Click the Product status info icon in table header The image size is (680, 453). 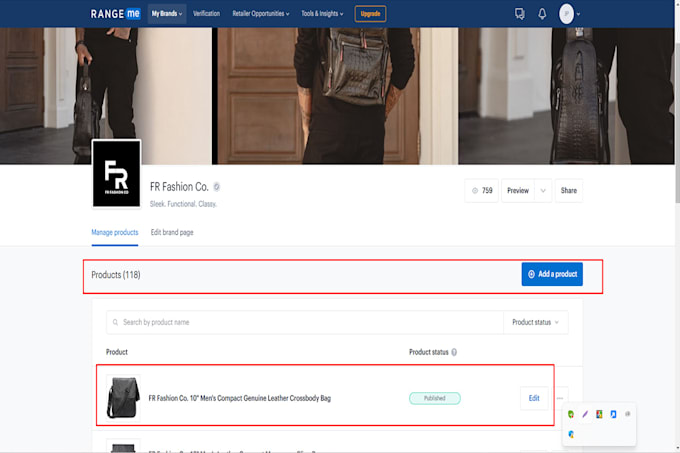click(454, 352)
